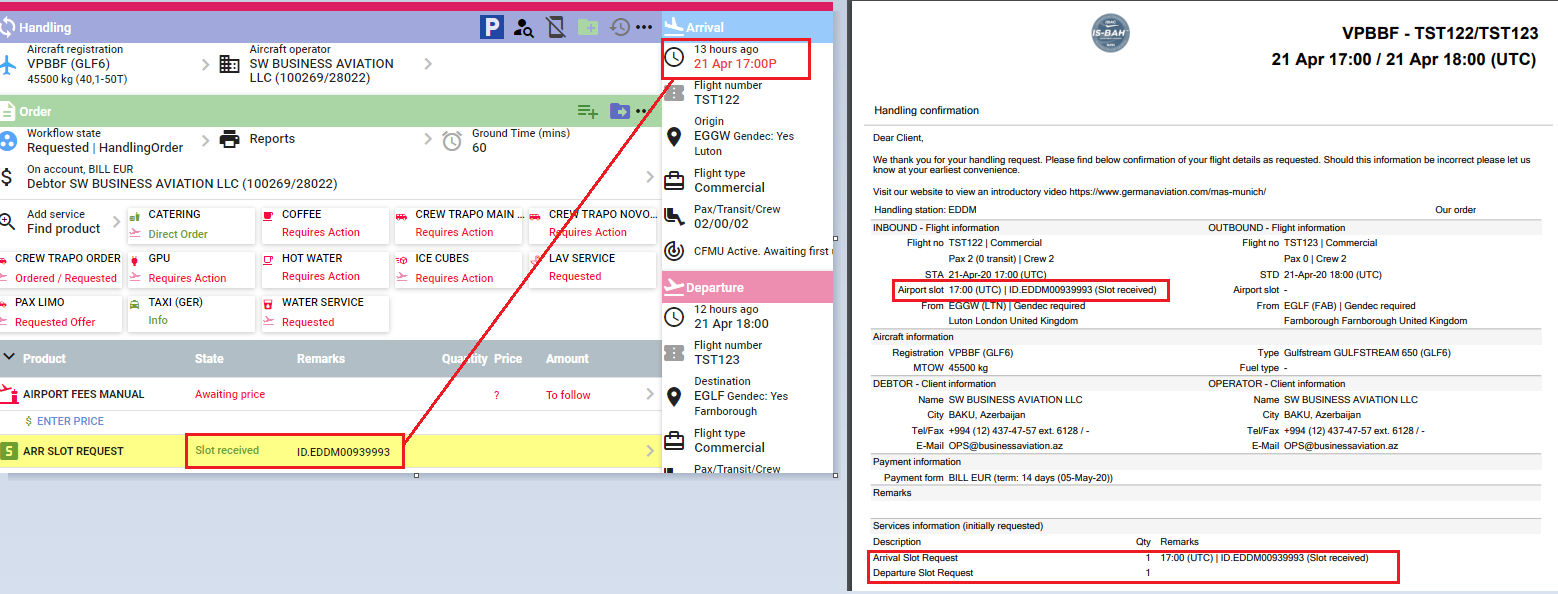Click the green S slot request icon
Screen dimensions: 1558x594
9,451
